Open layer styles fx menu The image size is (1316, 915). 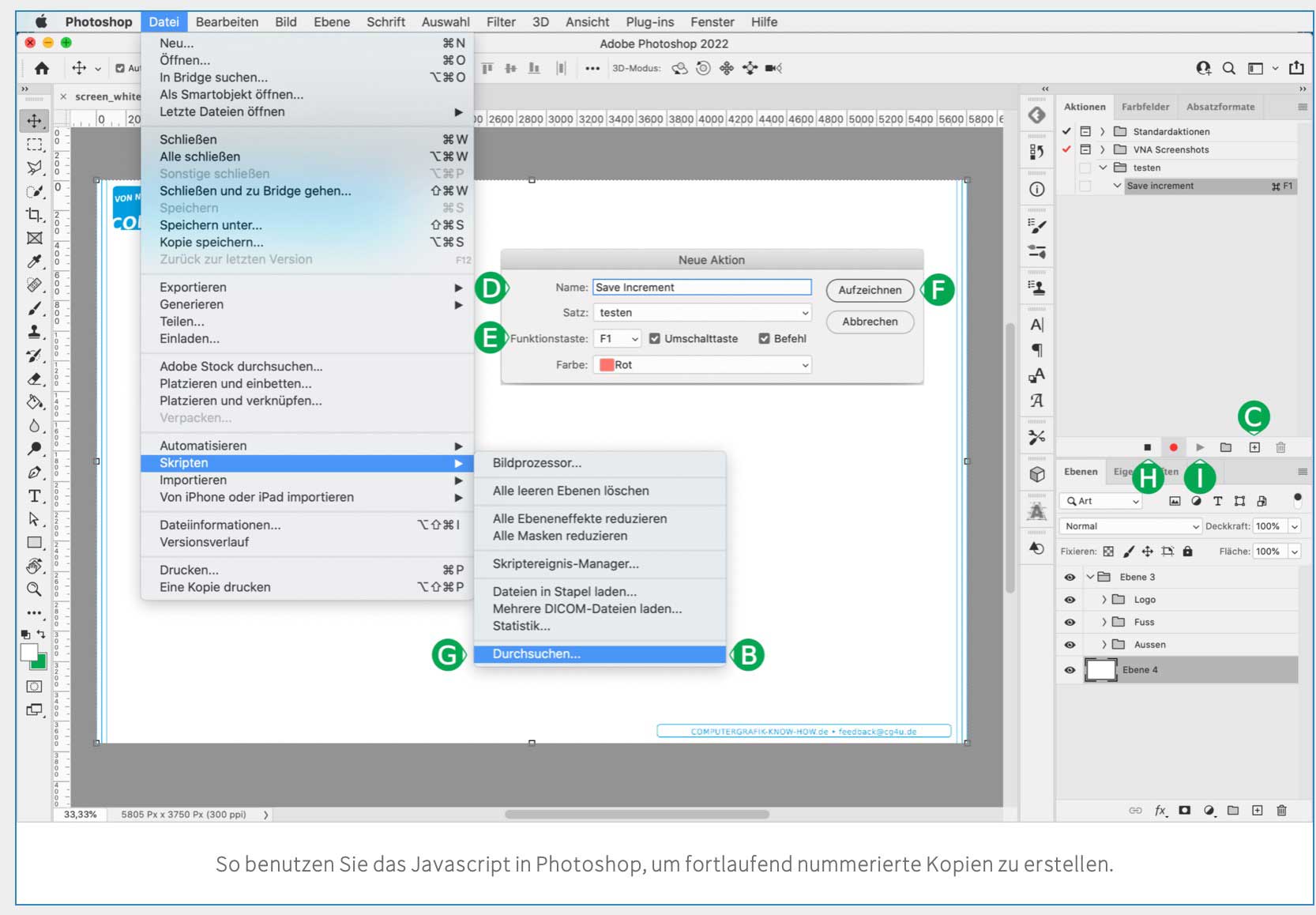point(1160,810)
